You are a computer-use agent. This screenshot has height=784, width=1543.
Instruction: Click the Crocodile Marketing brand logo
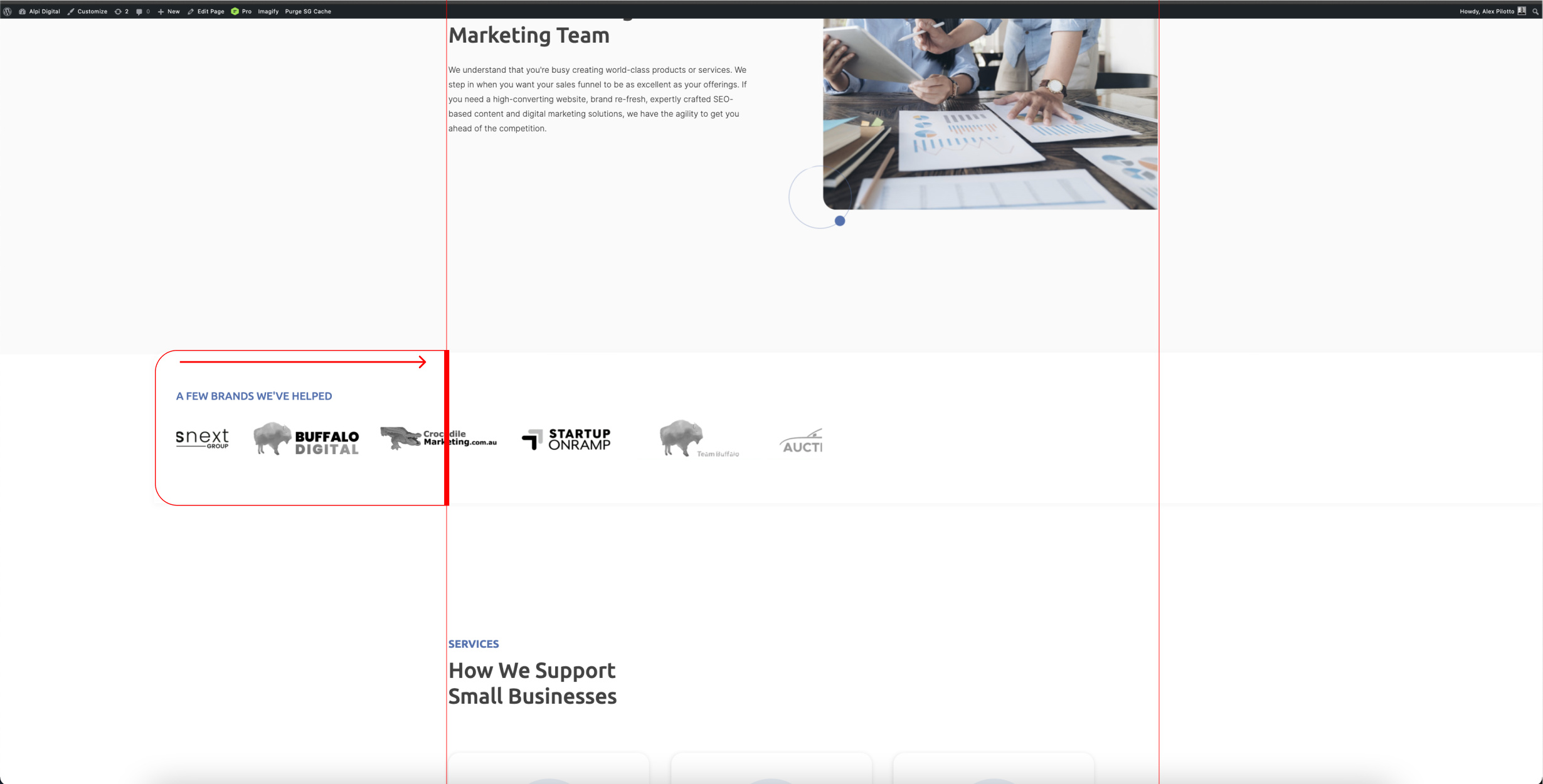(438, 438)
